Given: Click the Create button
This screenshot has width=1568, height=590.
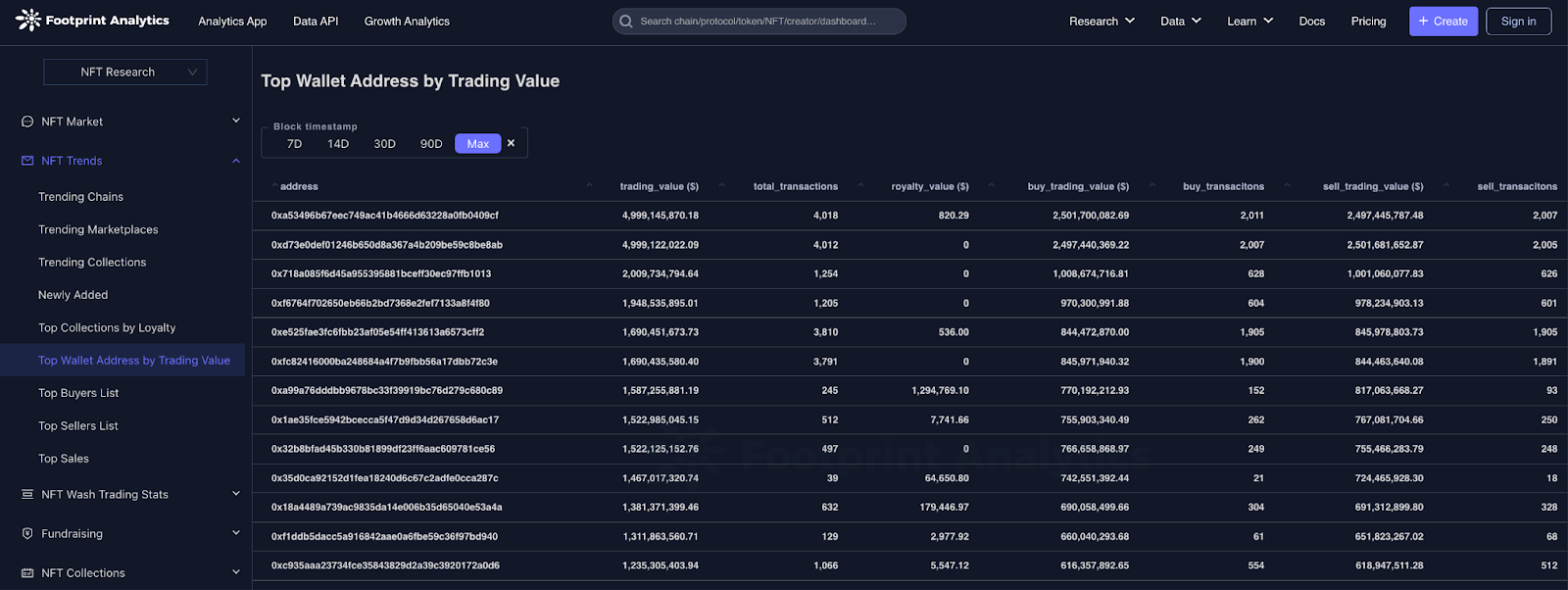Looking at the screenshot, I should [1443, 21].
